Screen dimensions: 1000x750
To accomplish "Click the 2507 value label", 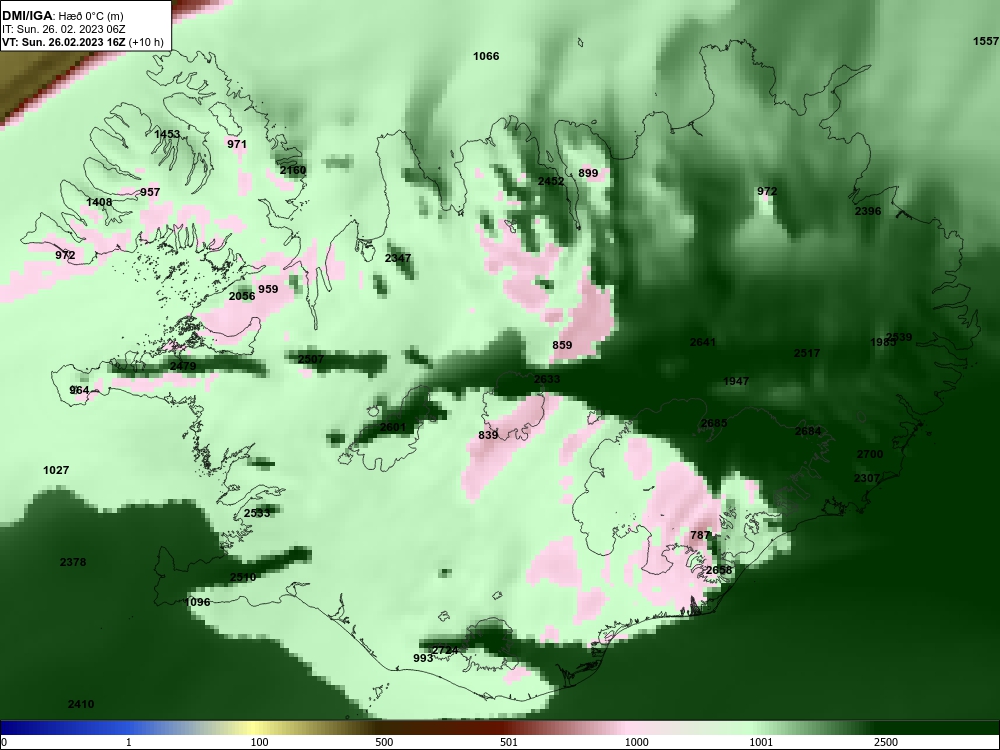I will [x=311, y=359].
